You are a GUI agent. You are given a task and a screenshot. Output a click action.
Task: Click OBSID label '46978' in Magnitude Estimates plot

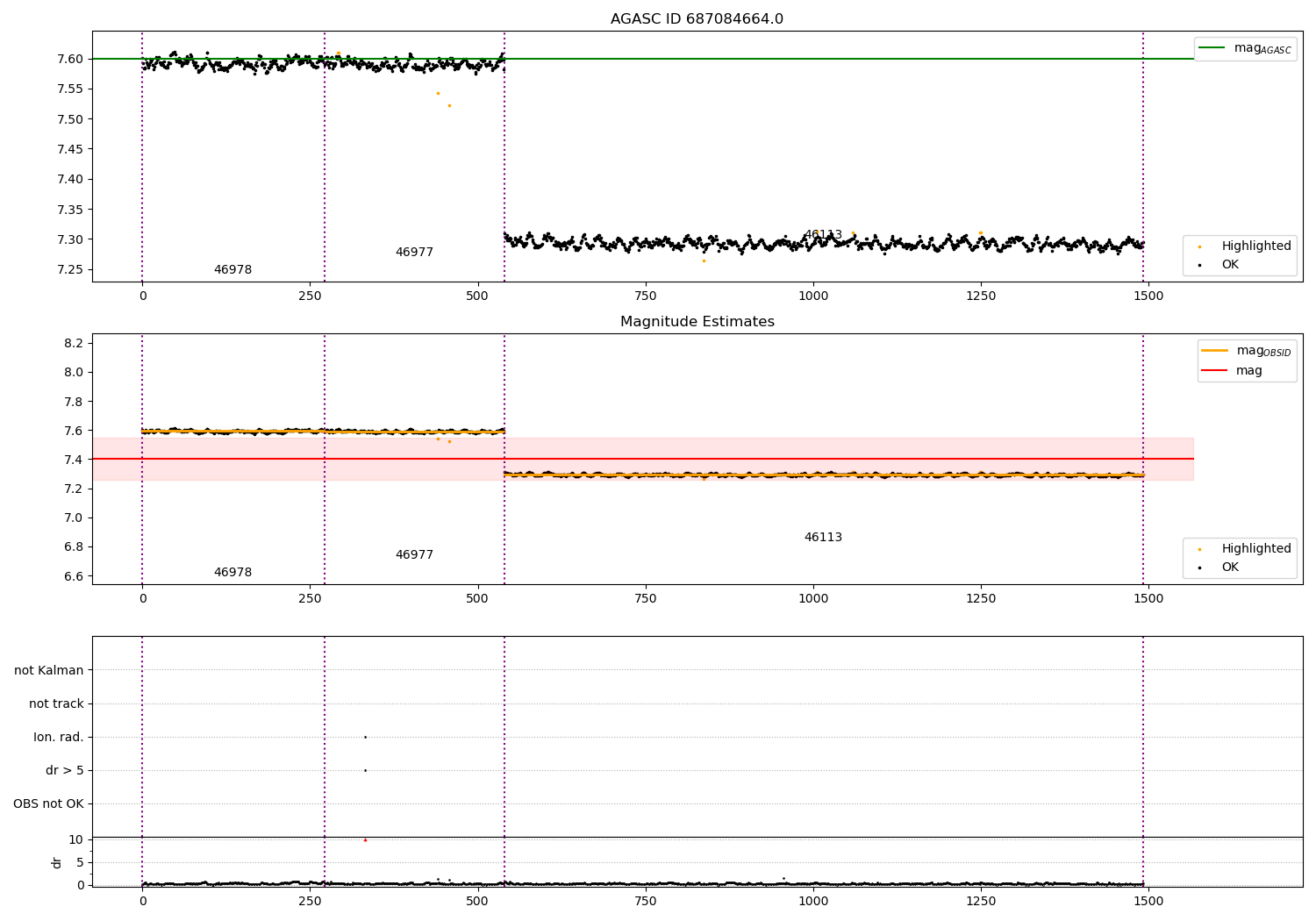tap(232, 573)
